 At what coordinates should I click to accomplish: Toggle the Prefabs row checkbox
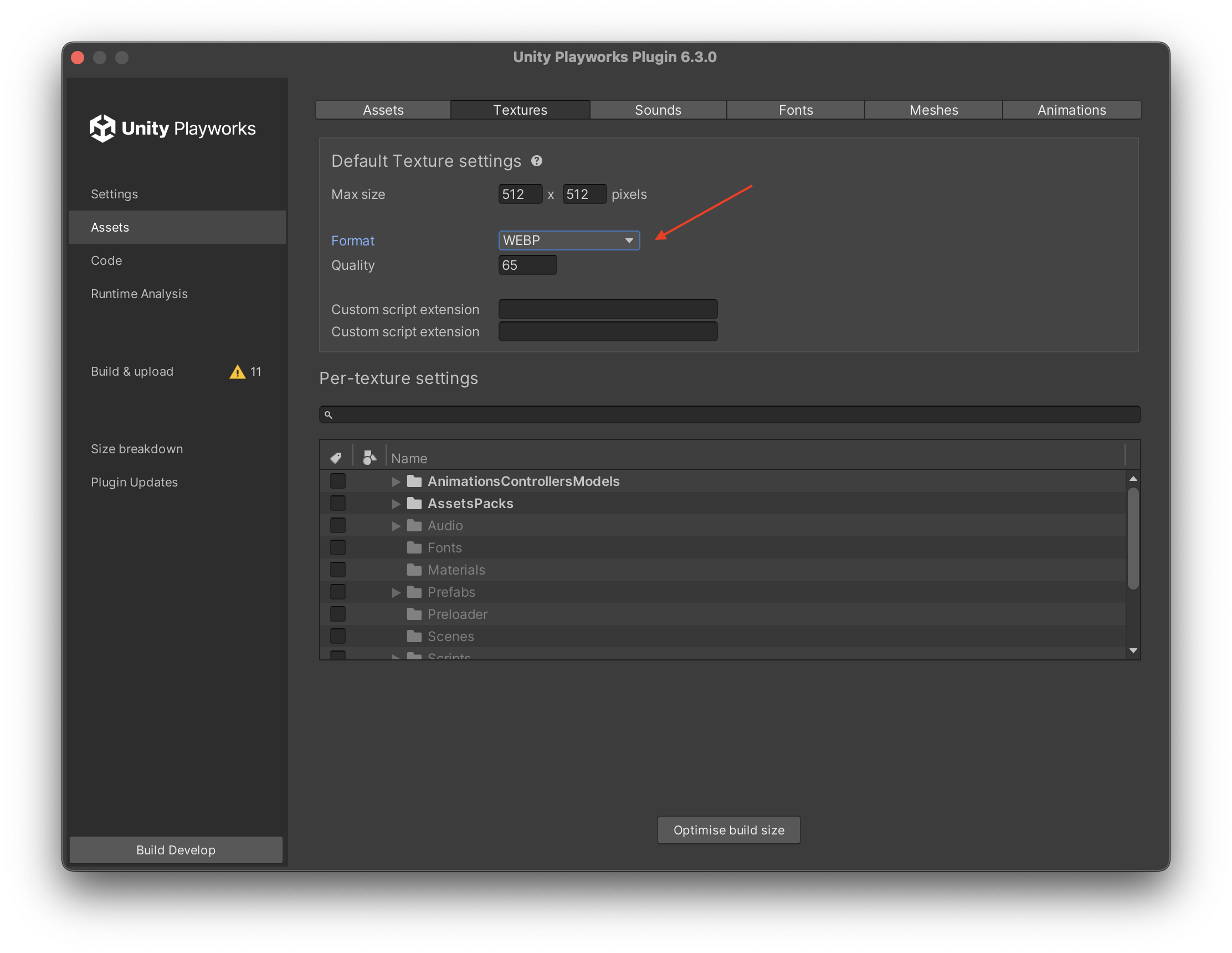[338, 592]
